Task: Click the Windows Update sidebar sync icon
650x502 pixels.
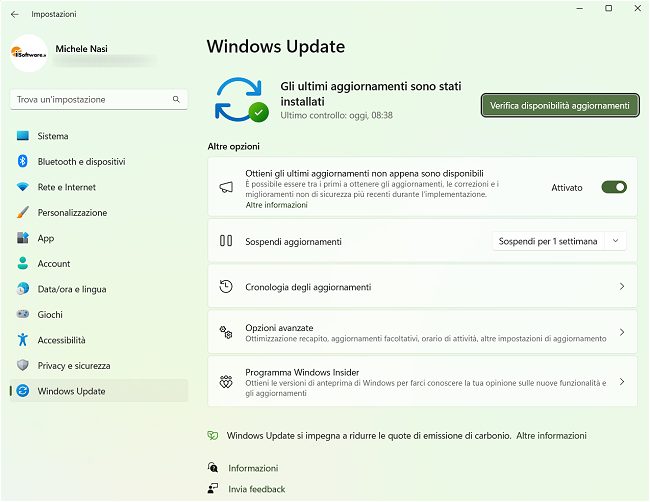Action: click(x=23, y=390)
